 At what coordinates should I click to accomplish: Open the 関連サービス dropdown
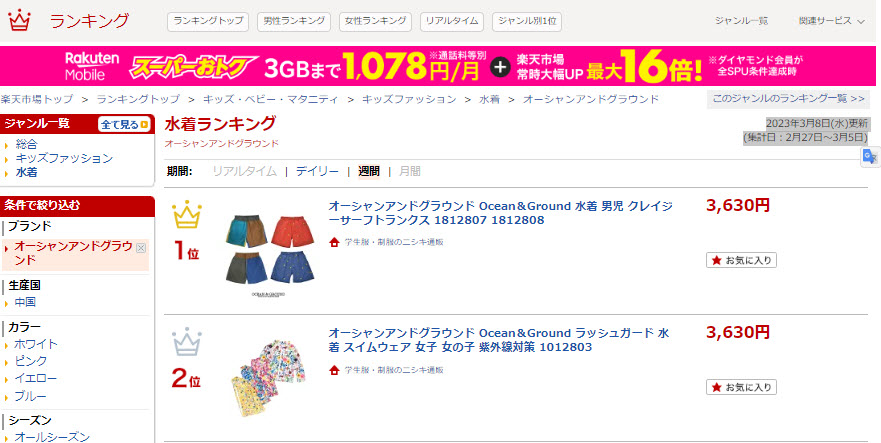[x=832, y=21]
